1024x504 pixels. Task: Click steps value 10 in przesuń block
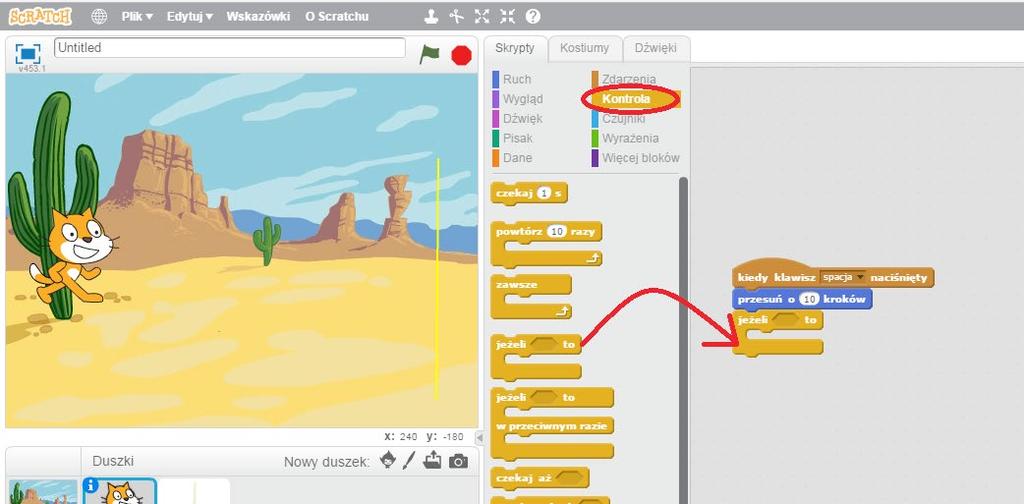click(809, 299)
